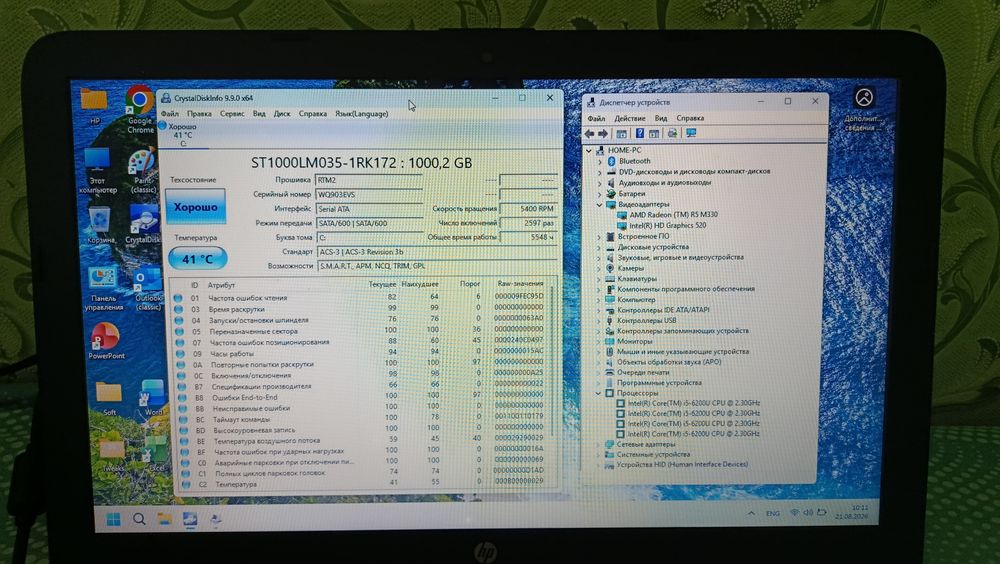Select Мониторы in Device Manager tree
1000x564 pixels.
(x=634, y=341)
